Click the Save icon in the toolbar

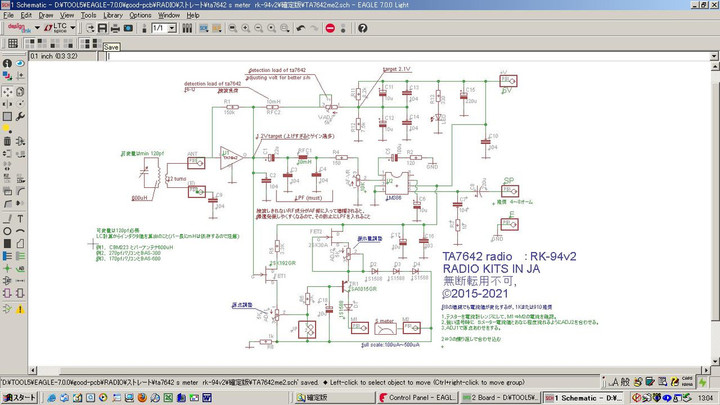(x=102, y=29)
